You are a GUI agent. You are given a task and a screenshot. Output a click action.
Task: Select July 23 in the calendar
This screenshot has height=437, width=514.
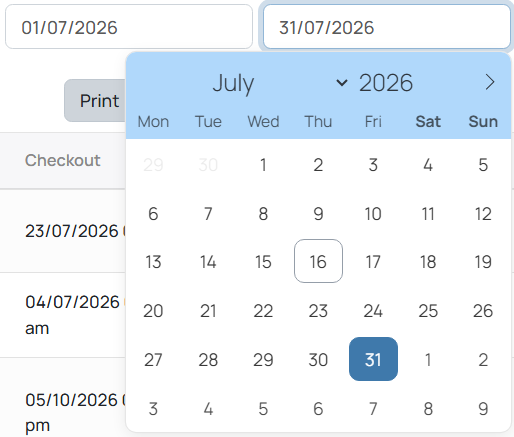click(318, 311)
